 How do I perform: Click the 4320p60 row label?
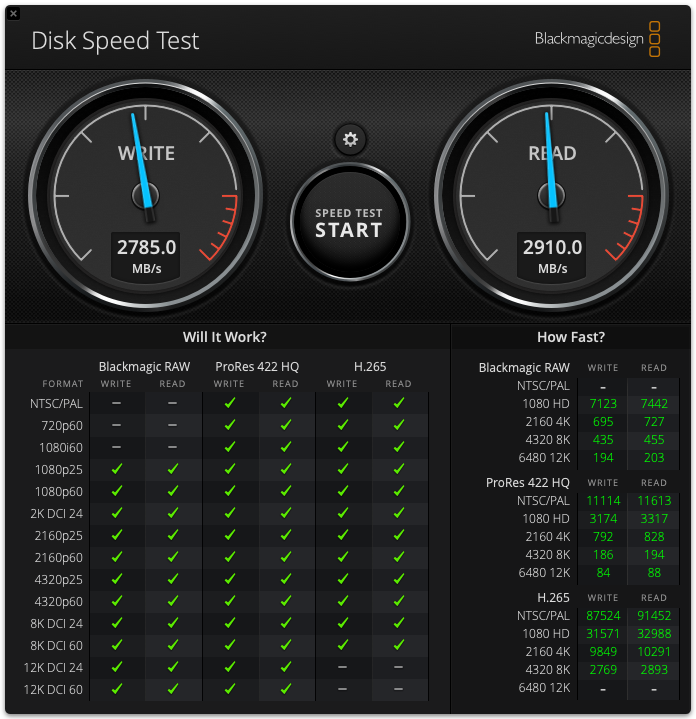[x=59, y=602]
